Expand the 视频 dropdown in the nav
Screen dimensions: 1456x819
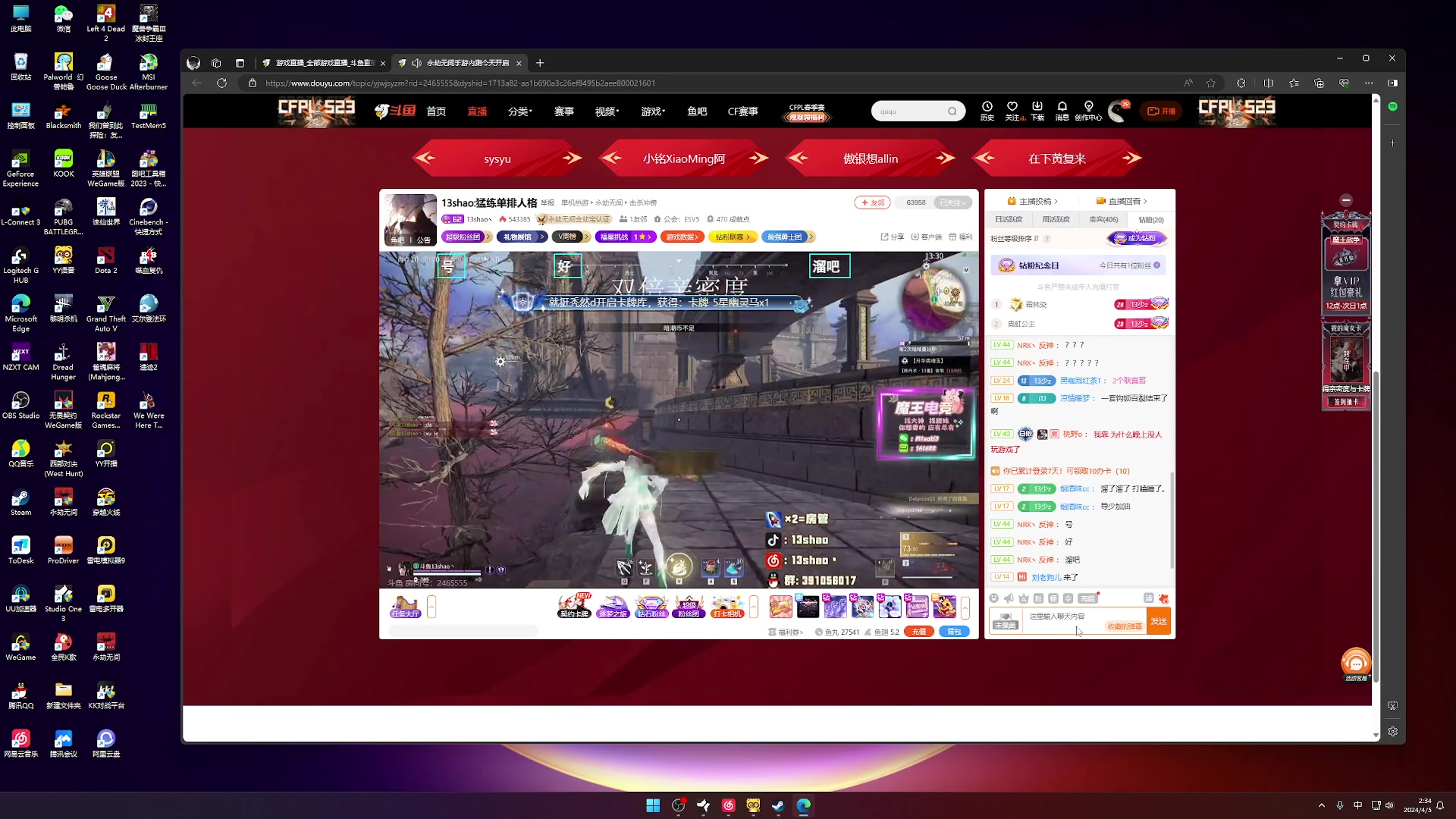(607, 111)
